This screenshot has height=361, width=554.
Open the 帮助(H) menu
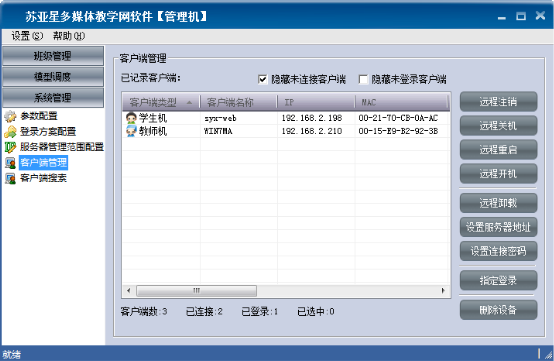(x=69, y=36)
